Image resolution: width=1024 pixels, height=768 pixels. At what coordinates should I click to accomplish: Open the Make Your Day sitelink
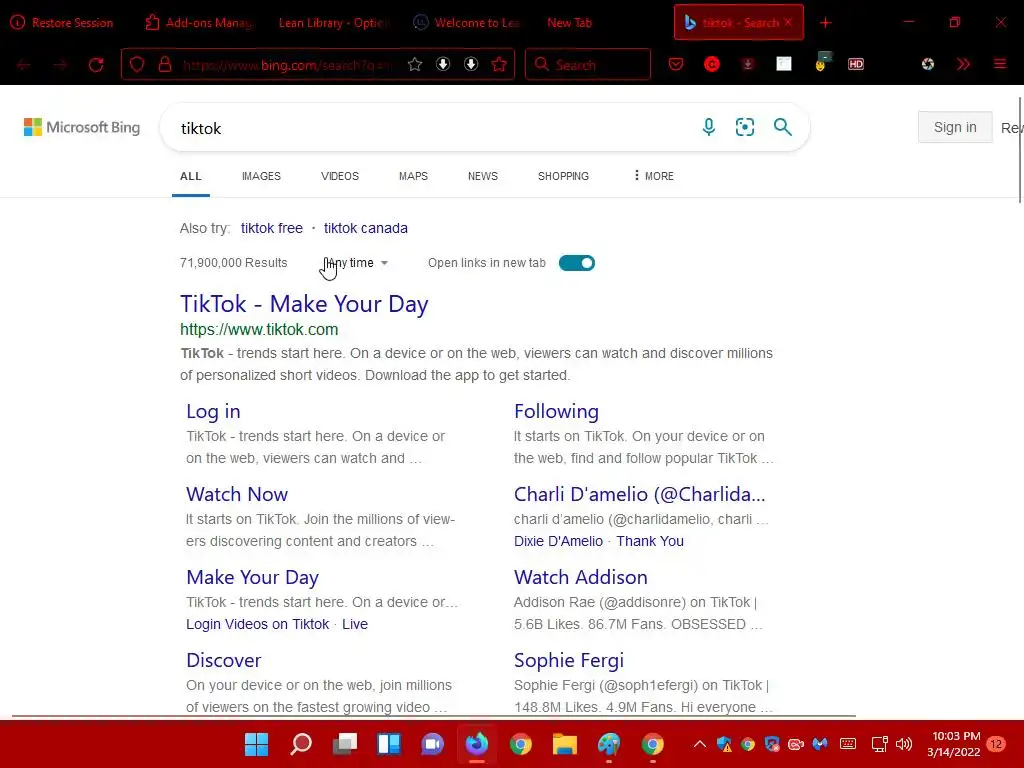pos(252,577)
